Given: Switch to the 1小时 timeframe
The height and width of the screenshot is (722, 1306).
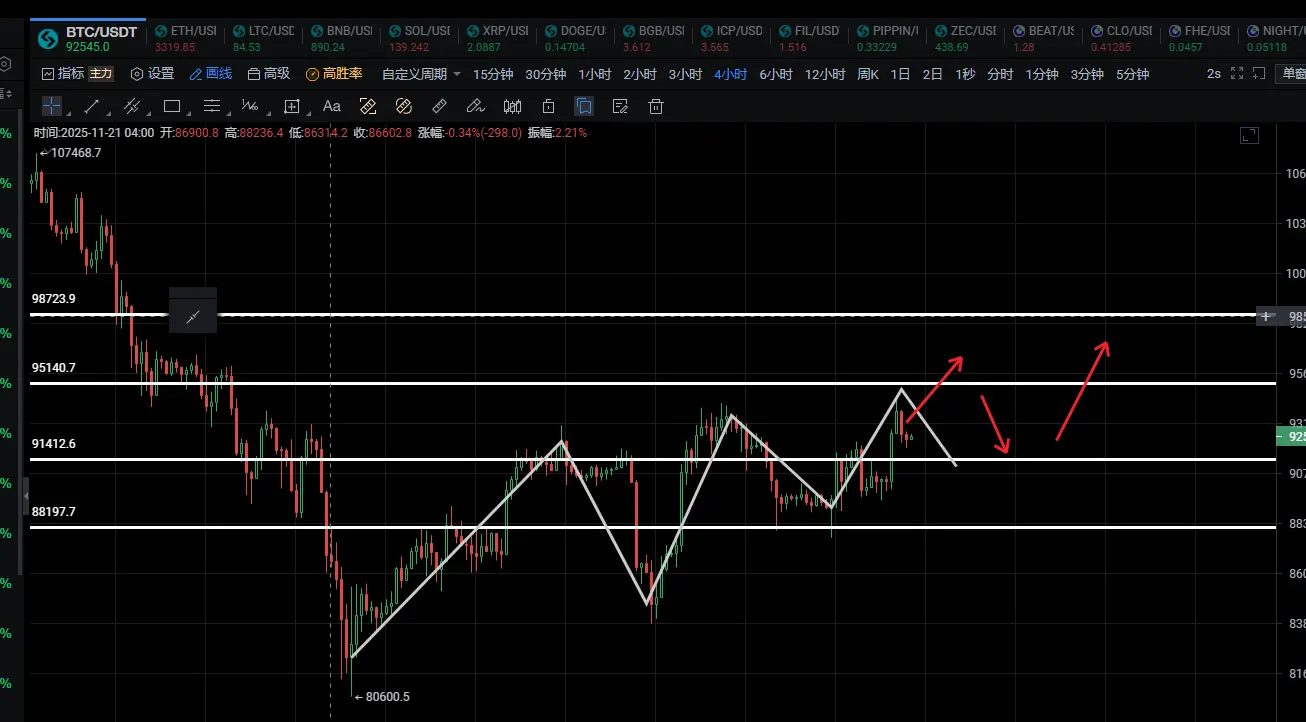Looking at the screenshot, I should click(x=595, y=74).
